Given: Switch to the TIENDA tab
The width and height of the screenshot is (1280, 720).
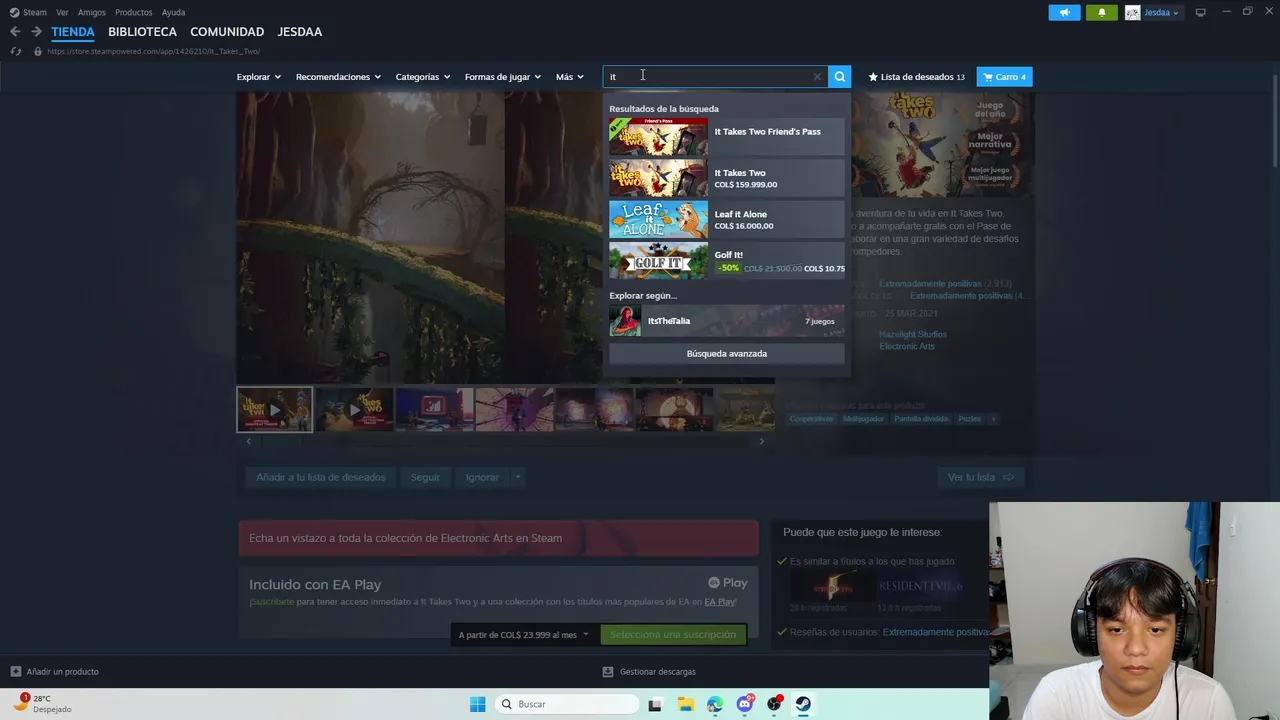Looking at the screenshot, I should [x=73, y=32].
